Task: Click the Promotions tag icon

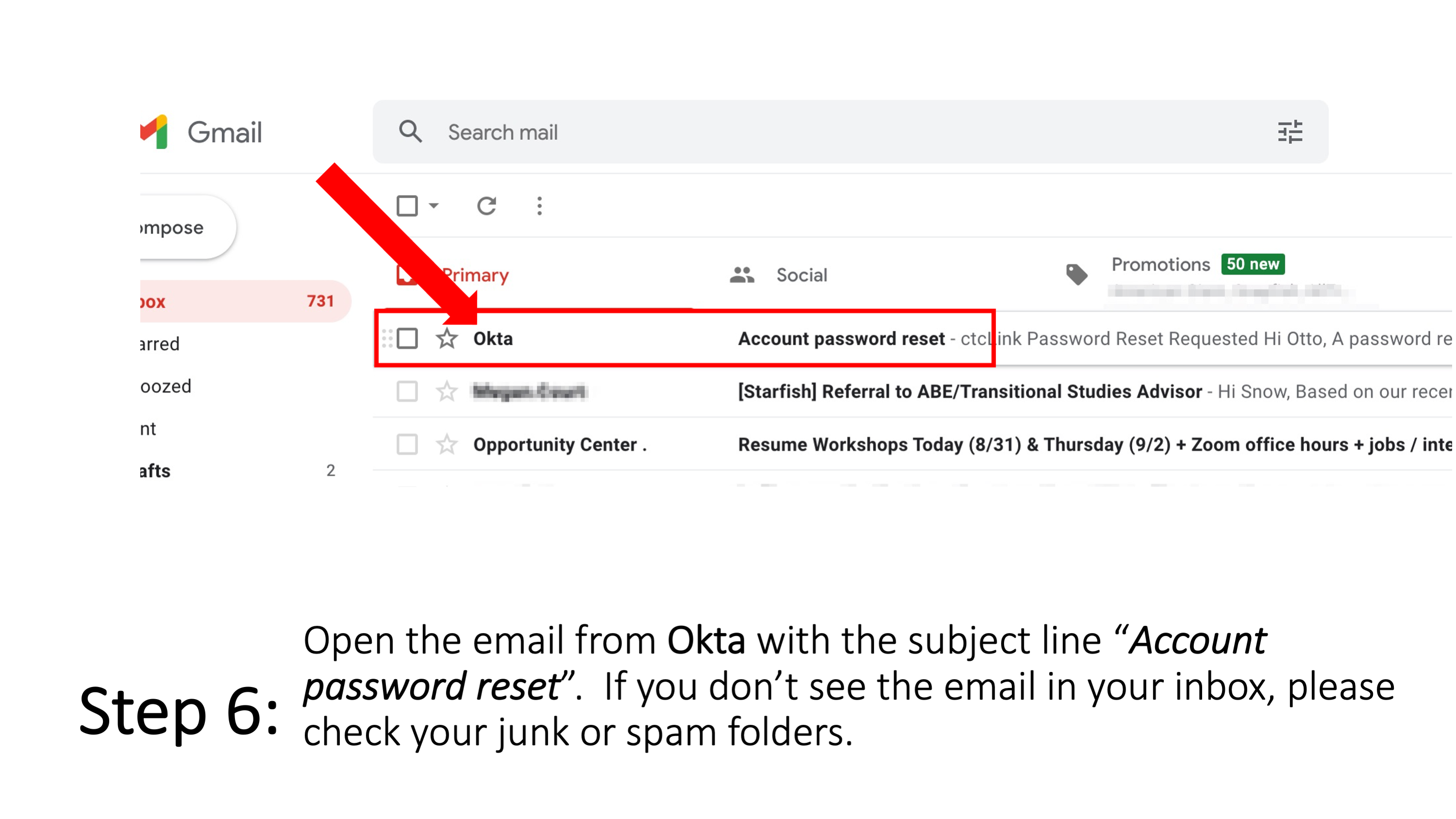Action: click(x=1077, y=274)
